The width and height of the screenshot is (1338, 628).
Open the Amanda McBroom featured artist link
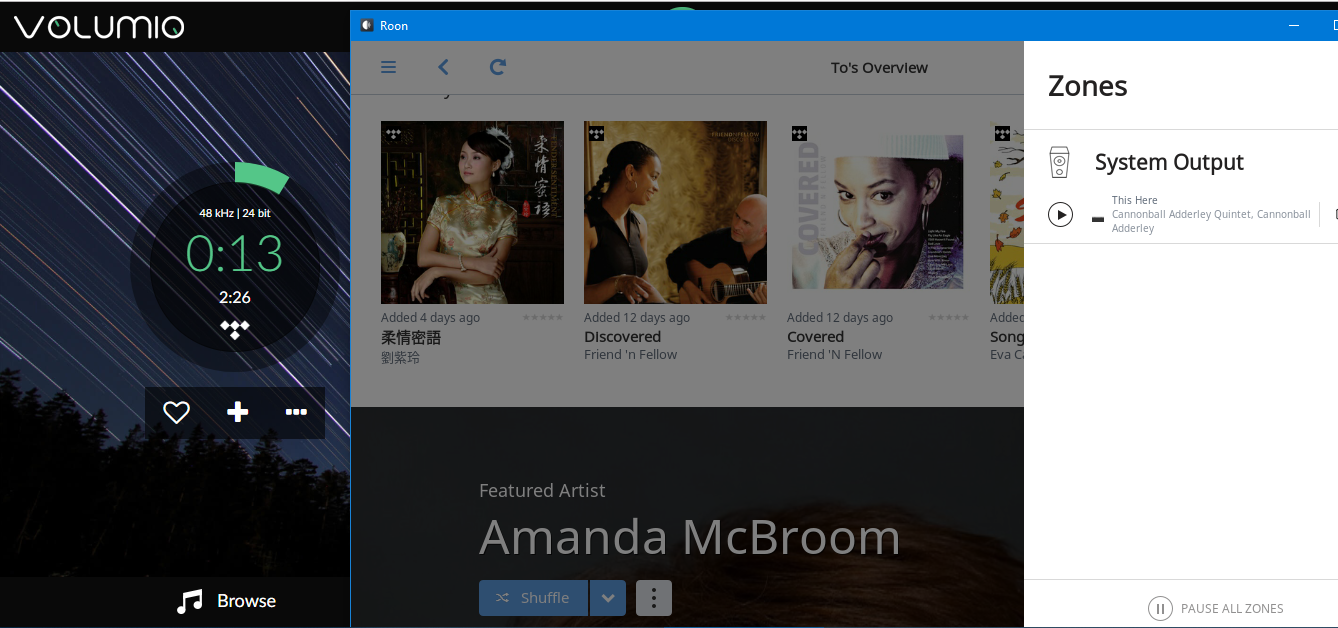click(690, 538)
